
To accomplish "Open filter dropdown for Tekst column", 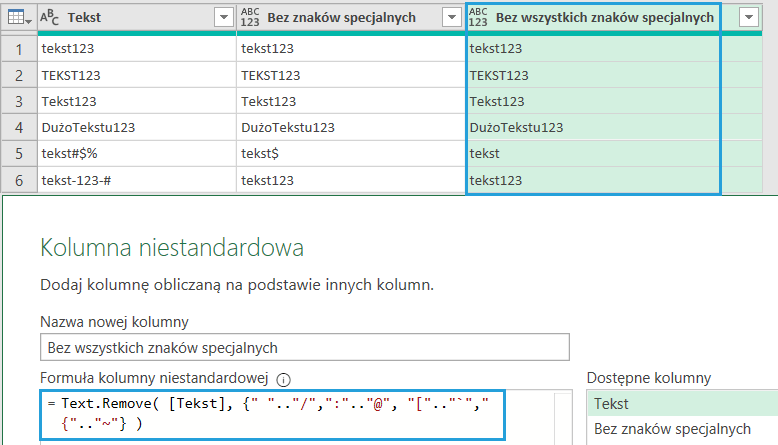I will 223,17.
